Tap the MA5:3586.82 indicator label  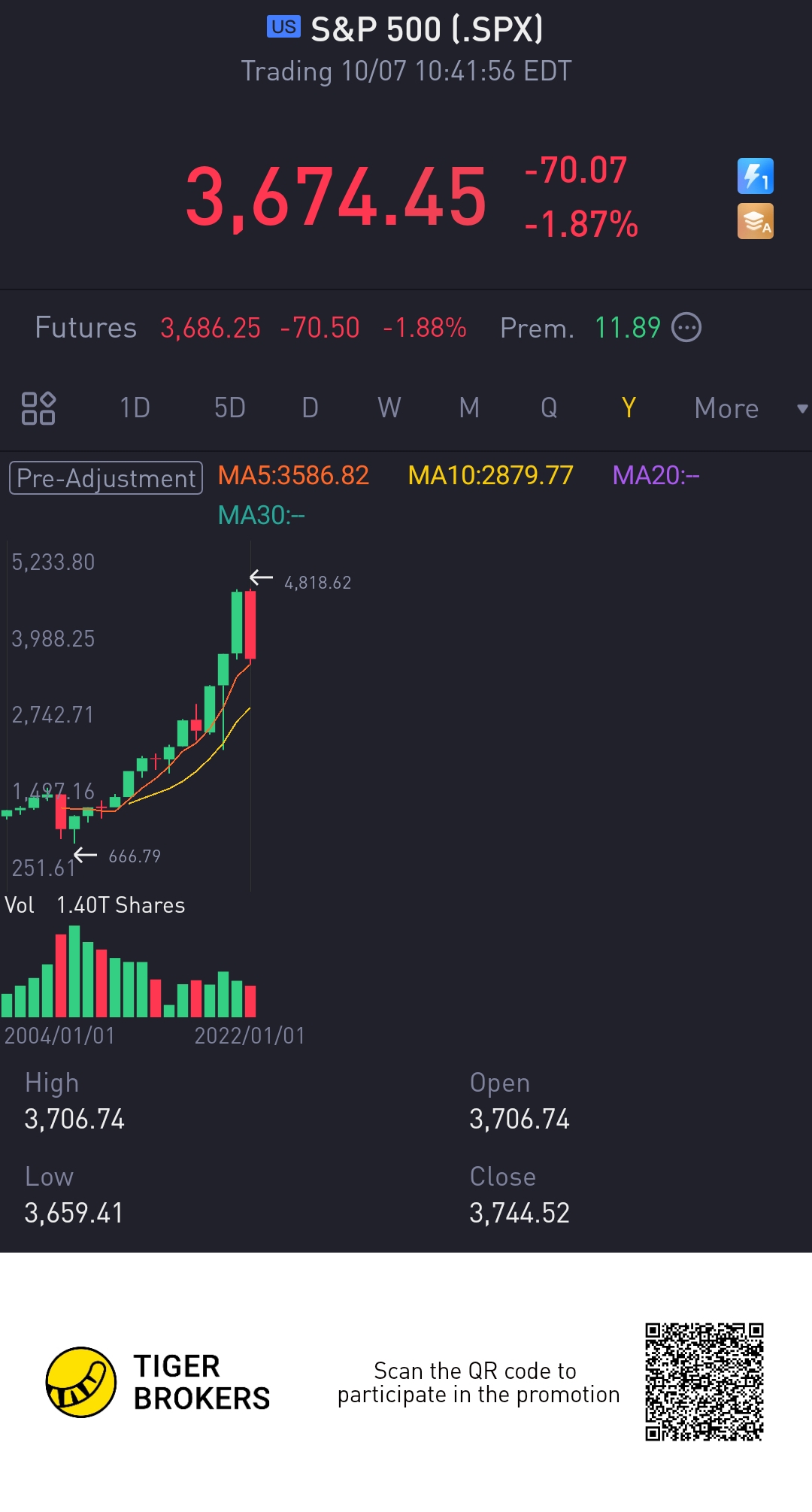[x=293, y=475]
